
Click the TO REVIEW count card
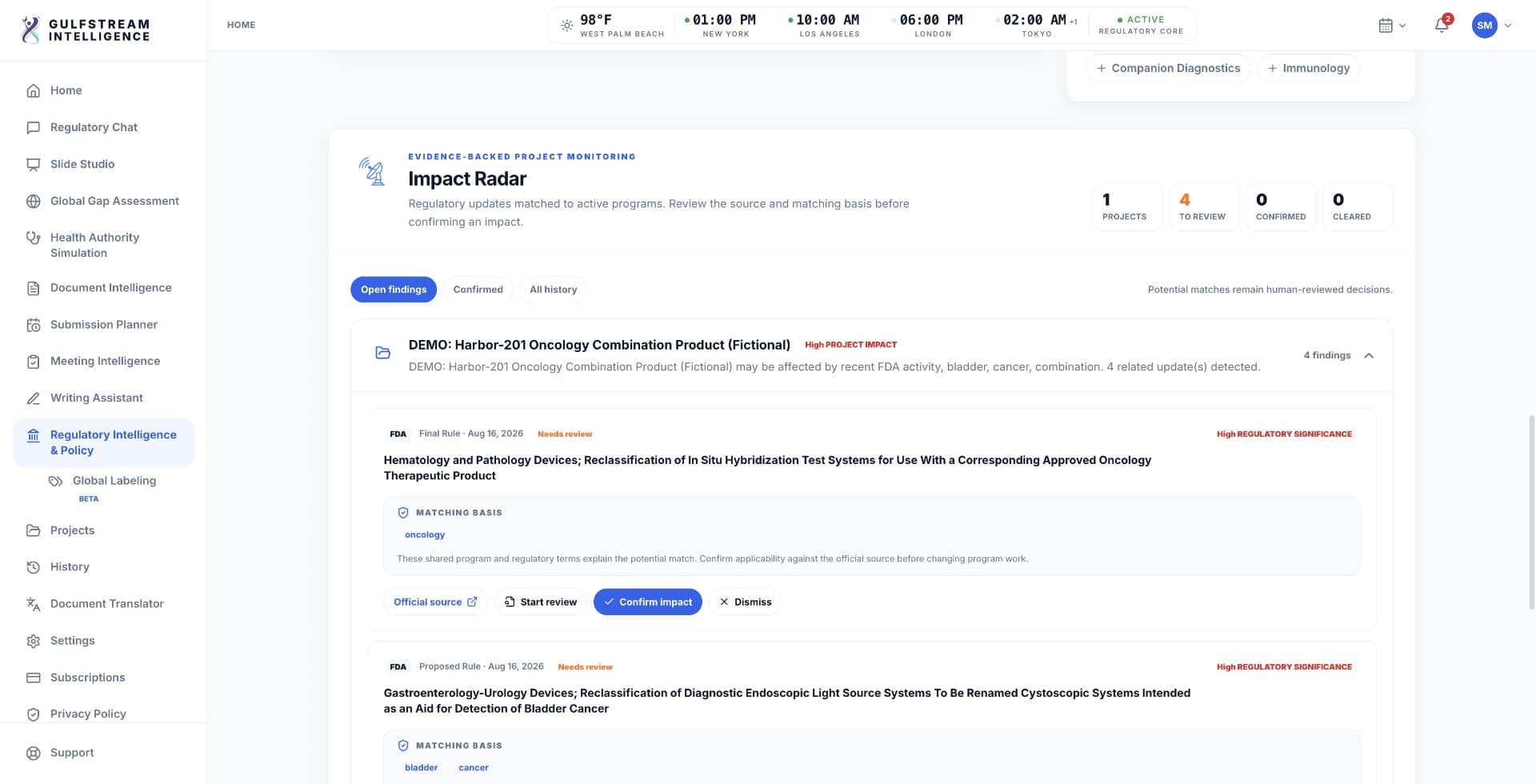pos(1204,207)
